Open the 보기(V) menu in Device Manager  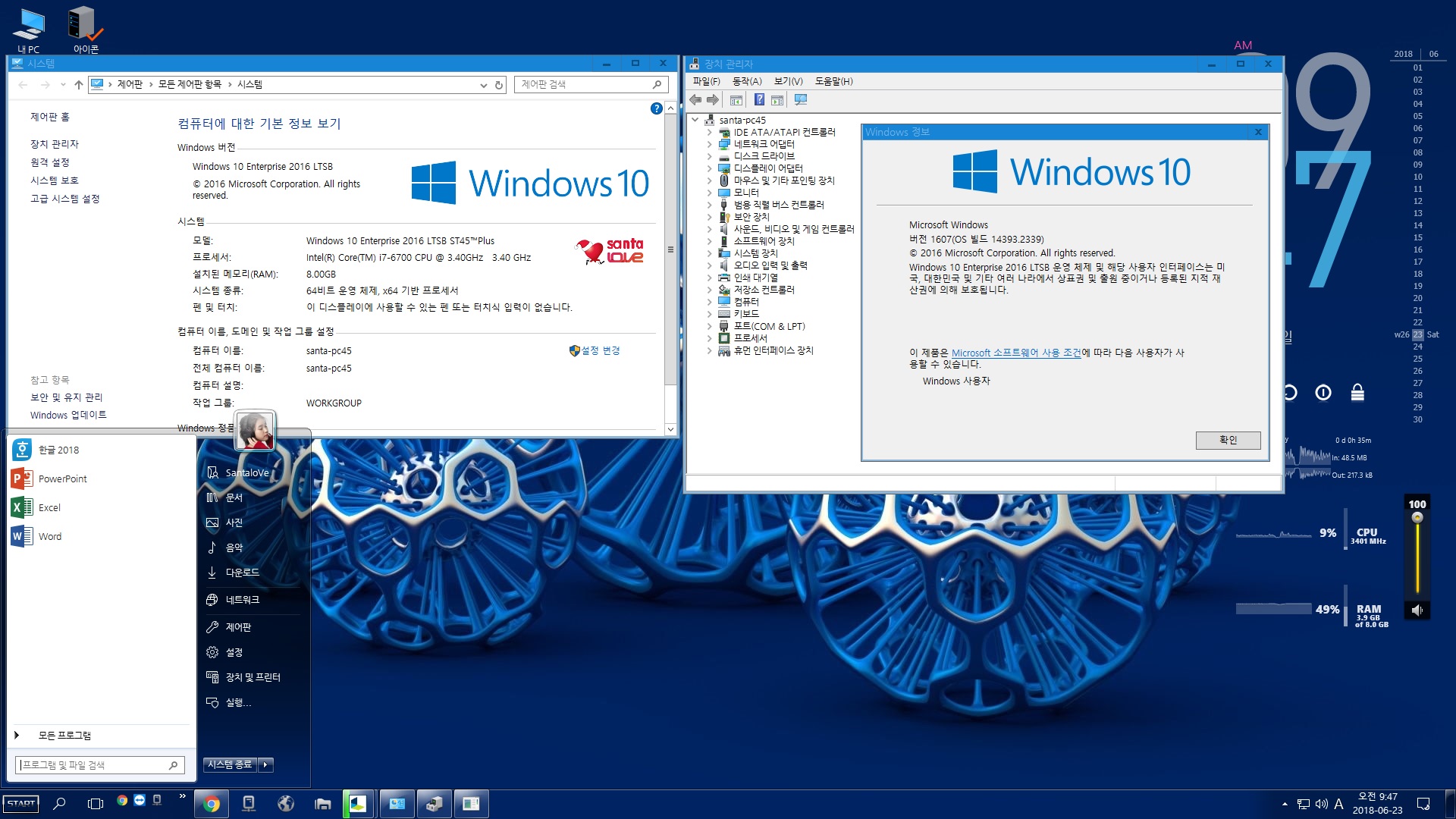[789, 81]
